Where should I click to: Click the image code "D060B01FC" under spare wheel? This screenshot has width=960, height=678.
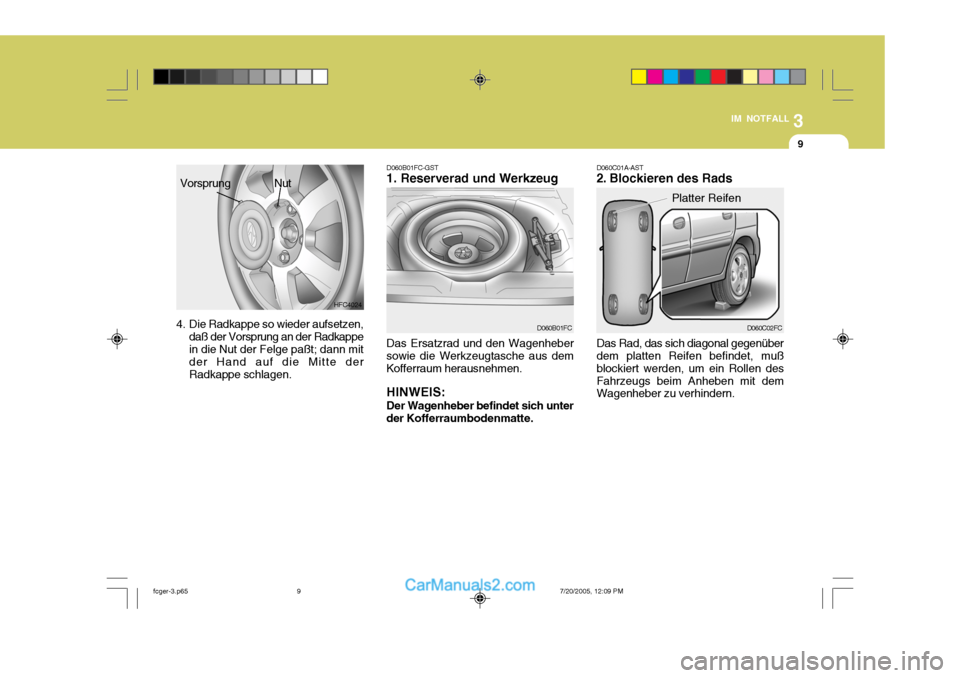click(x=555, y=328)
